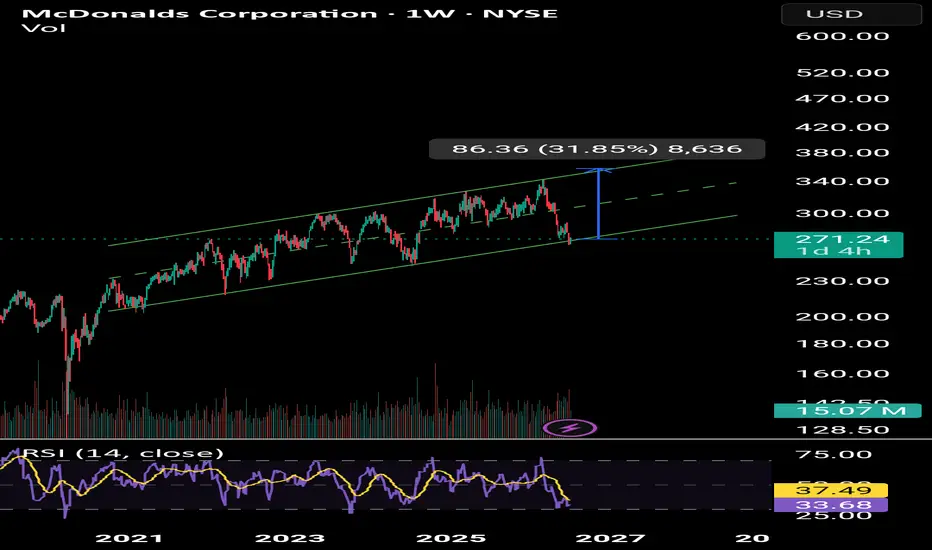Click the 75.00 RSI axis label
The image size is (932, 550).
coord(833,455)
